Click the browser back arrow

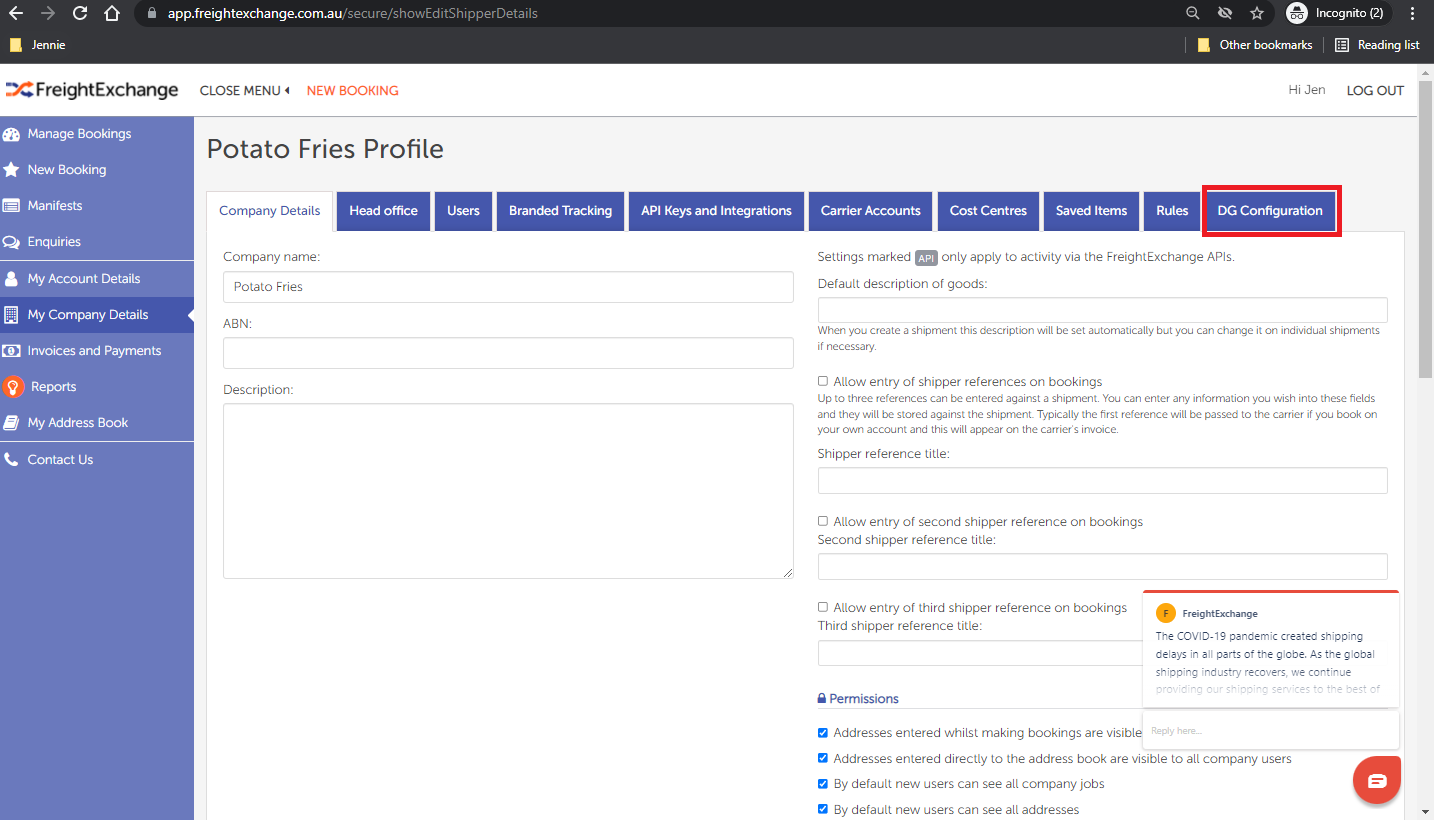click(15, 13)
